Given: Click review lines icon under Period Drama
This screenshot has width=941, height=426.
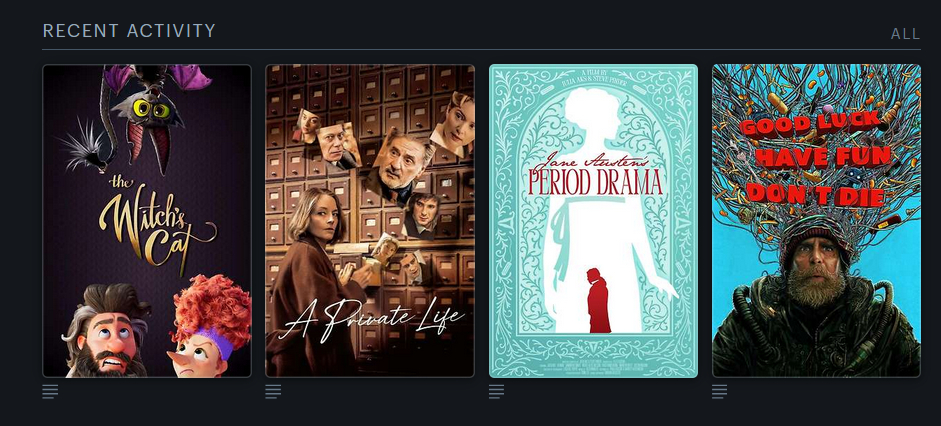Looking at the screenshot, I should [x=496, y=392].
